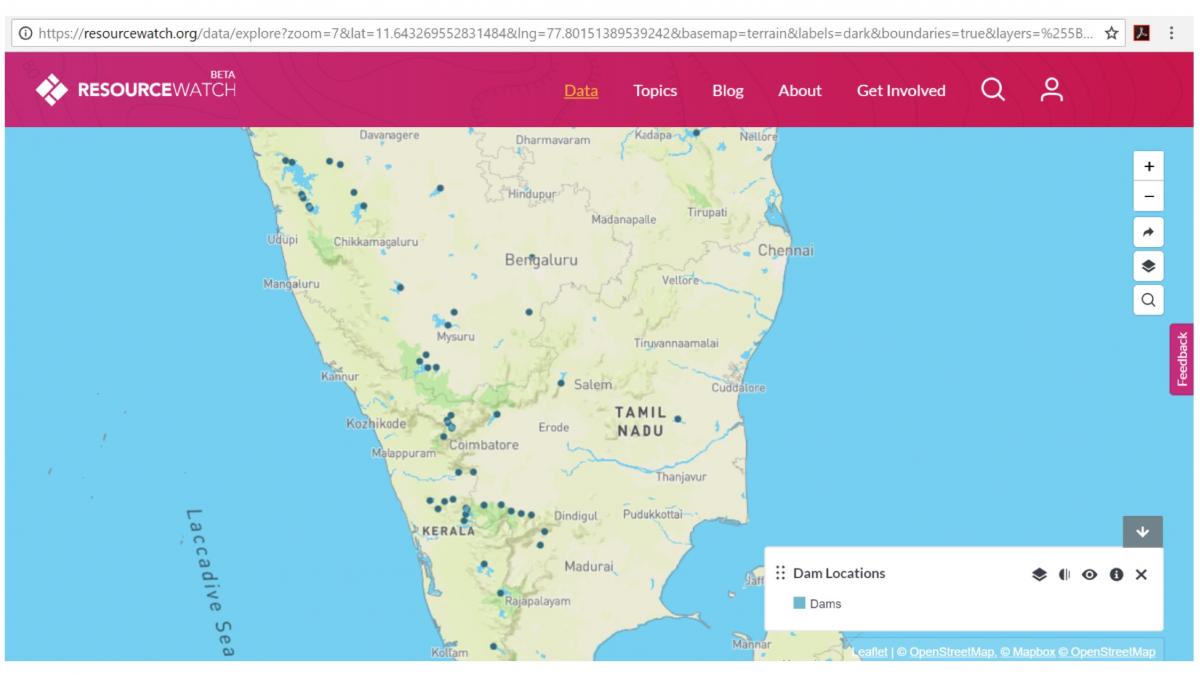
Task: Open the Feedback side tab
Action: [1183, 359]
